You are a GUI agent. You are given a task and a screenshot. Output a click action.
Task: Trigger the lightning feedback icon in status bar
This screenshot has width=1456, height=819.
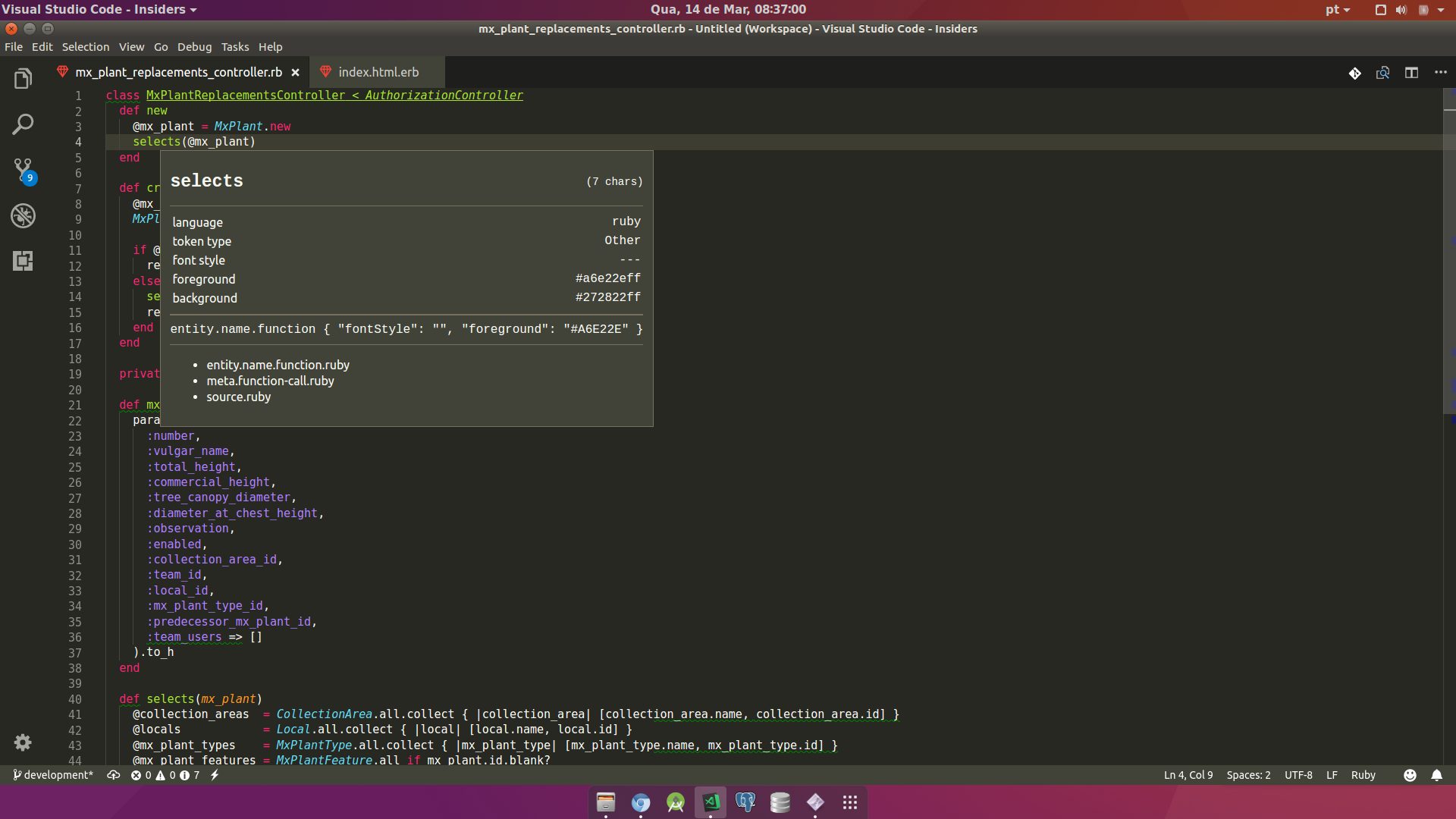coord(215,775)
